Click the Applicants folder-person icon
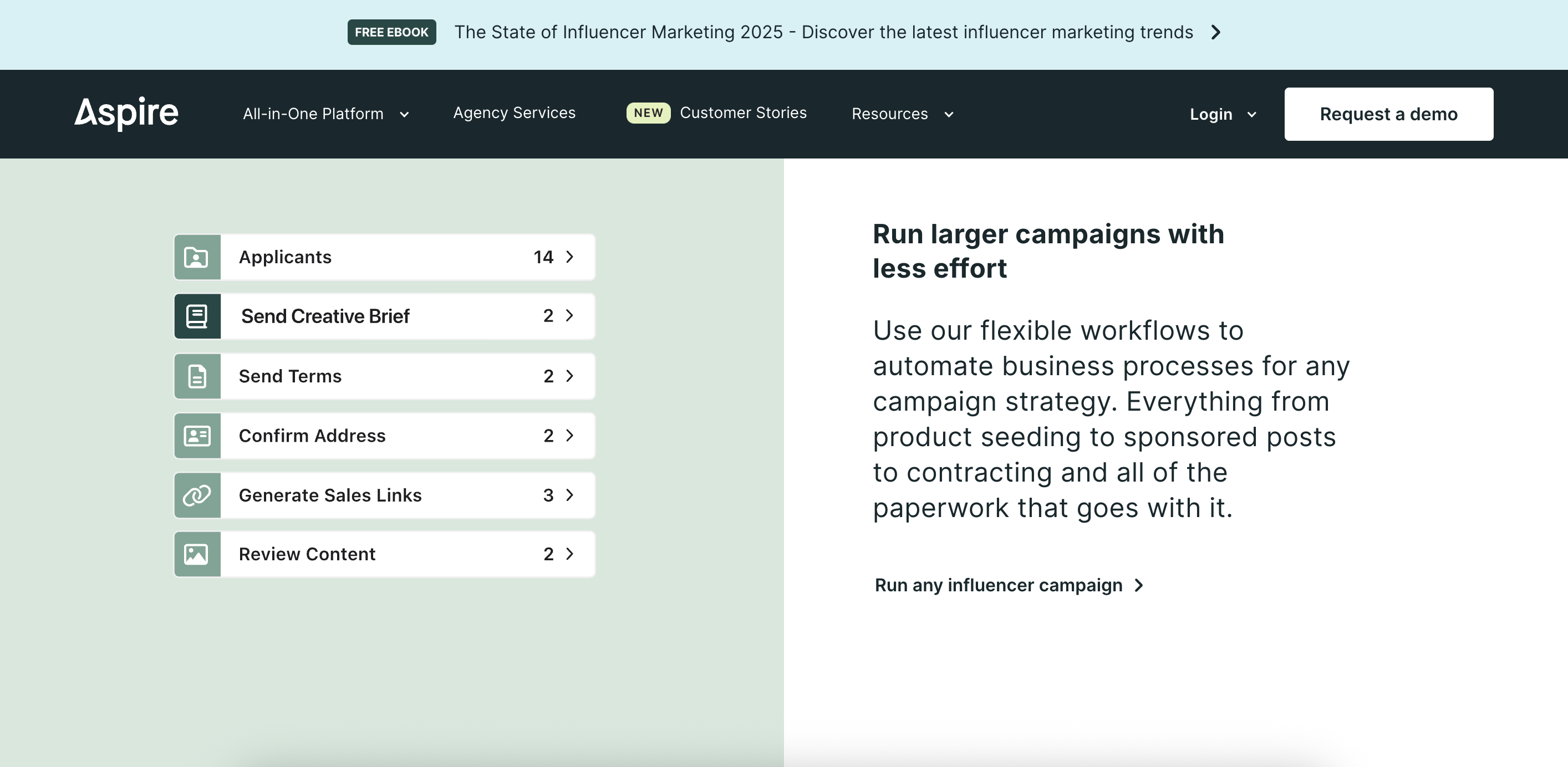1568x767 pixels. (x=197, y=257)
